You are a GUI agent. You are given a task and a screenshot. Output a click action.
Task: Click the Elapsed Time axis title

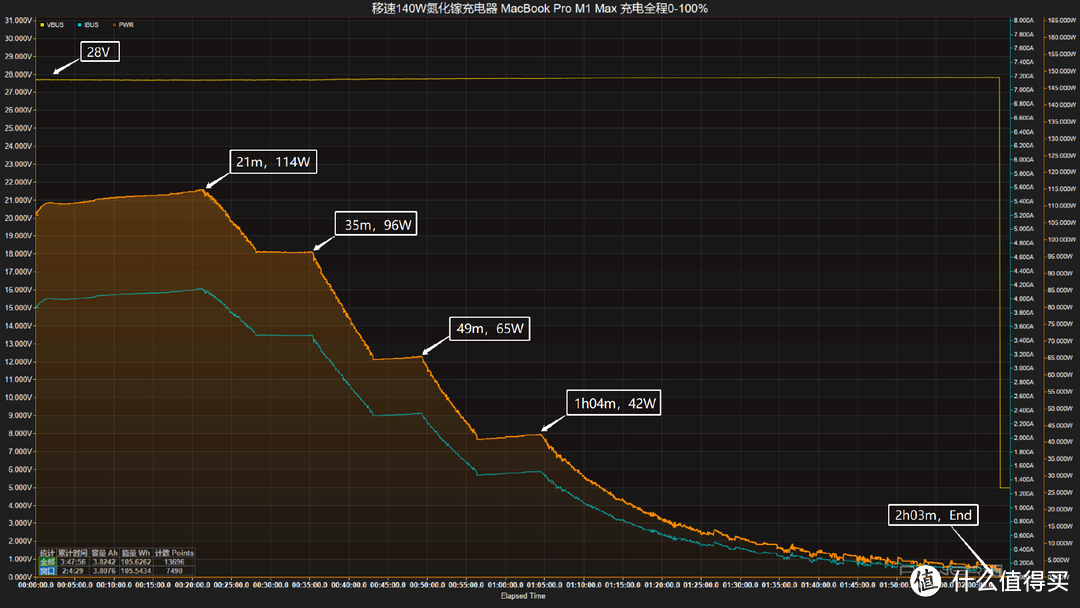tap(523, 596)
